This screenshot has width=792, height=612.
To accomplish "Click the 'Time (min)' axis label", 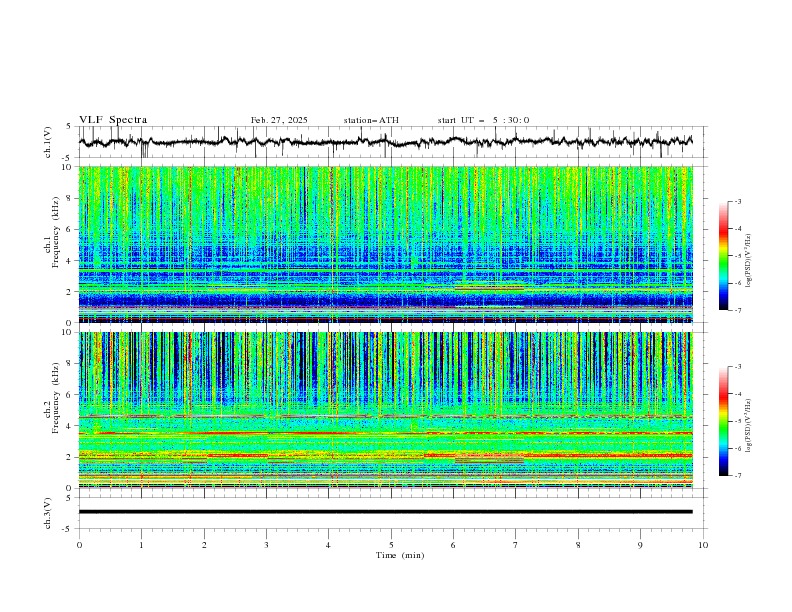I will pos(400,555).
